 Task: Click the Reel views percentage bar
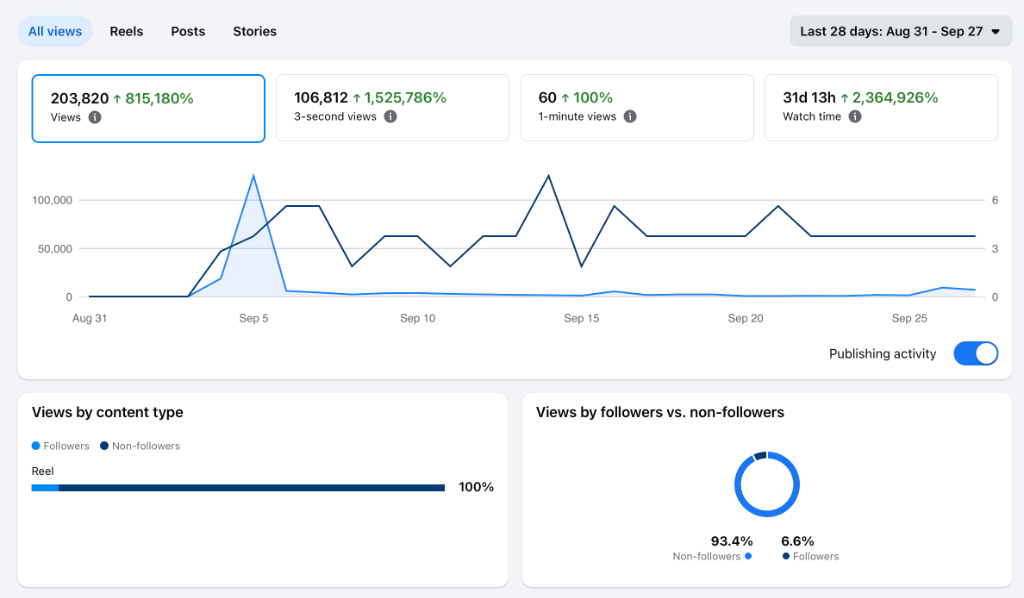point(238,488)
